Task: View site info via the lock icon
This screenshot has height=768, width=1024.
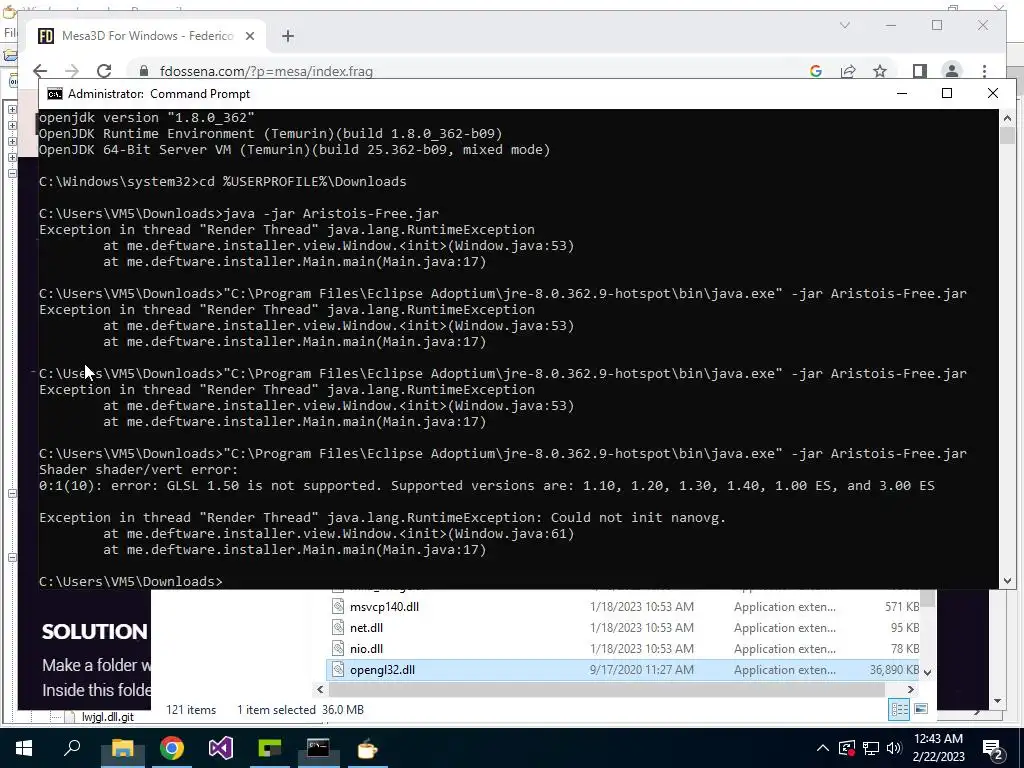Action: pyautogui.click(x=144, y=71)
